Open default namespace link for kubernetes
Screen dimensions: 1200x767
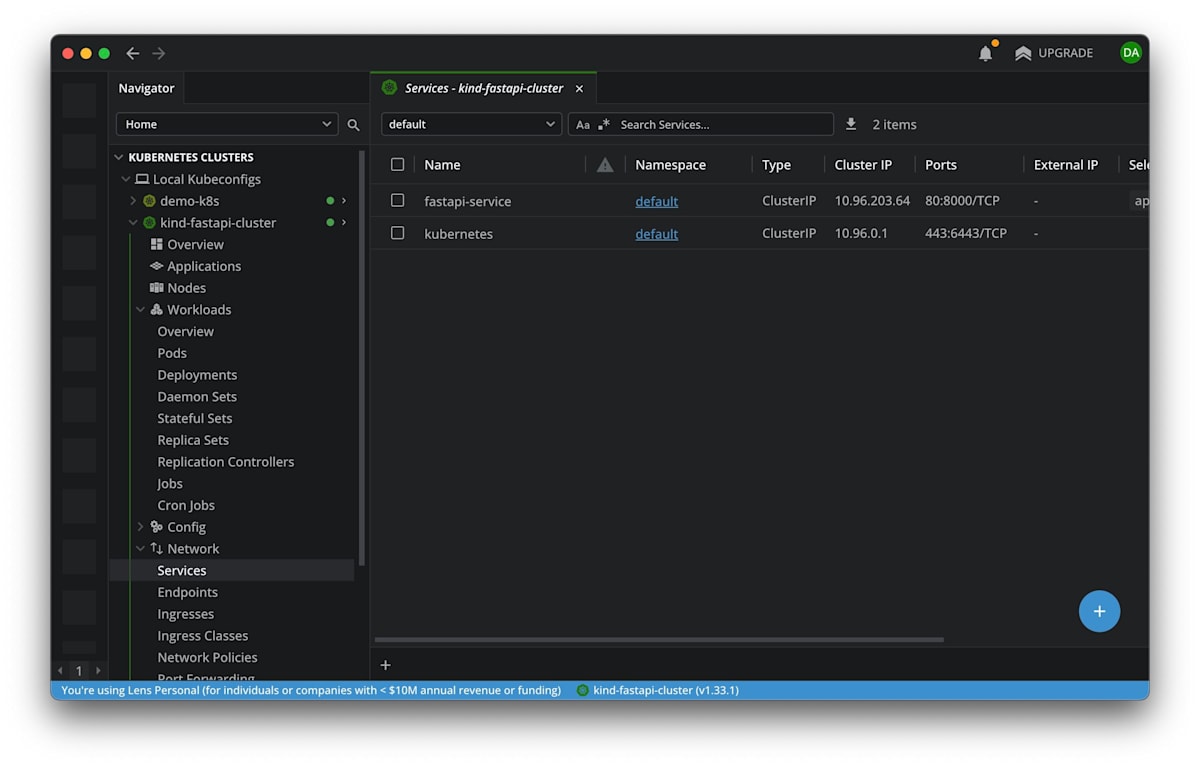657,234
